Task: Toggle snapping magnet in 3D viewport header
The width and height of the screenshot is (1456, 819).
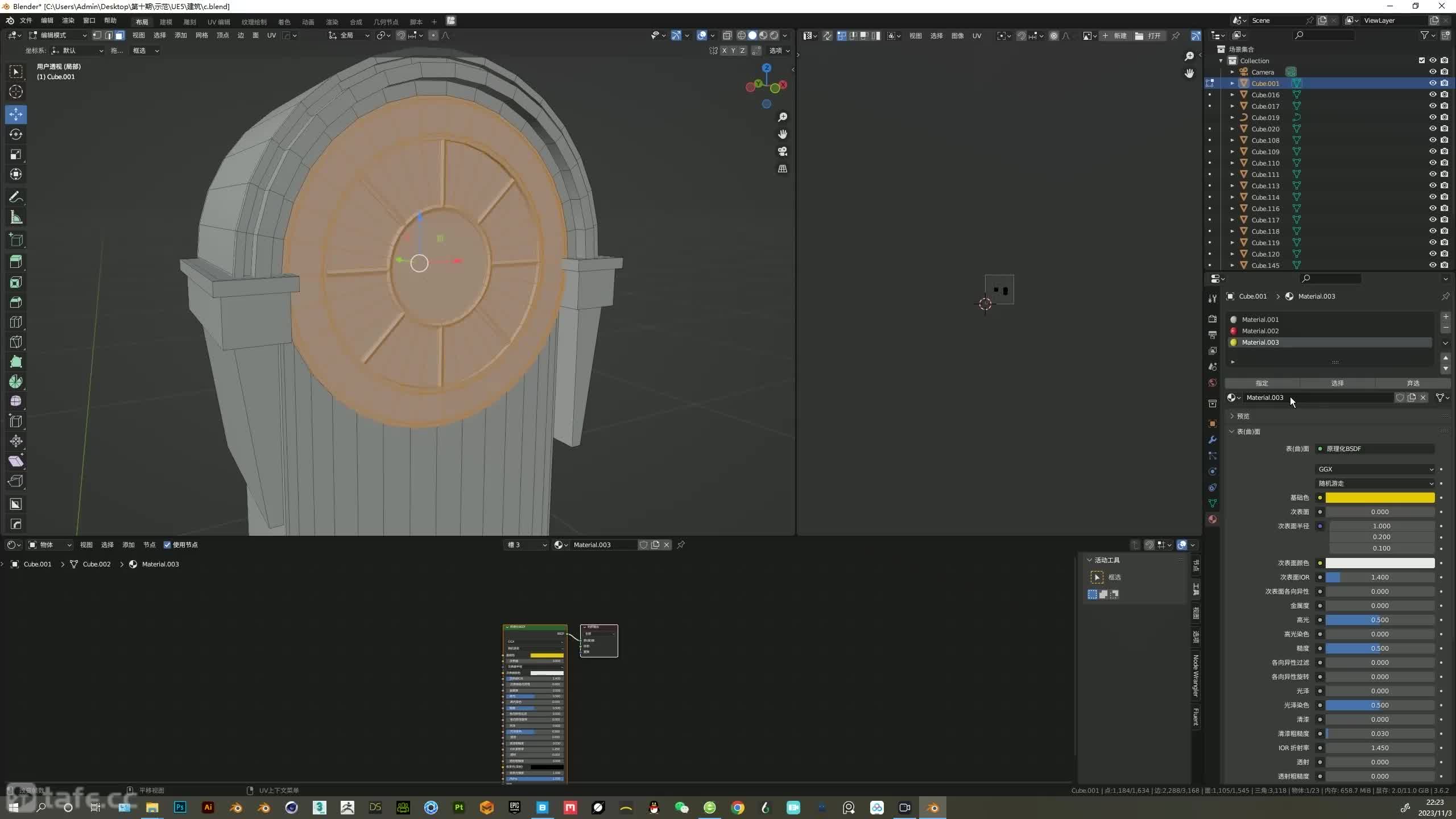Action: coord(400,35)
